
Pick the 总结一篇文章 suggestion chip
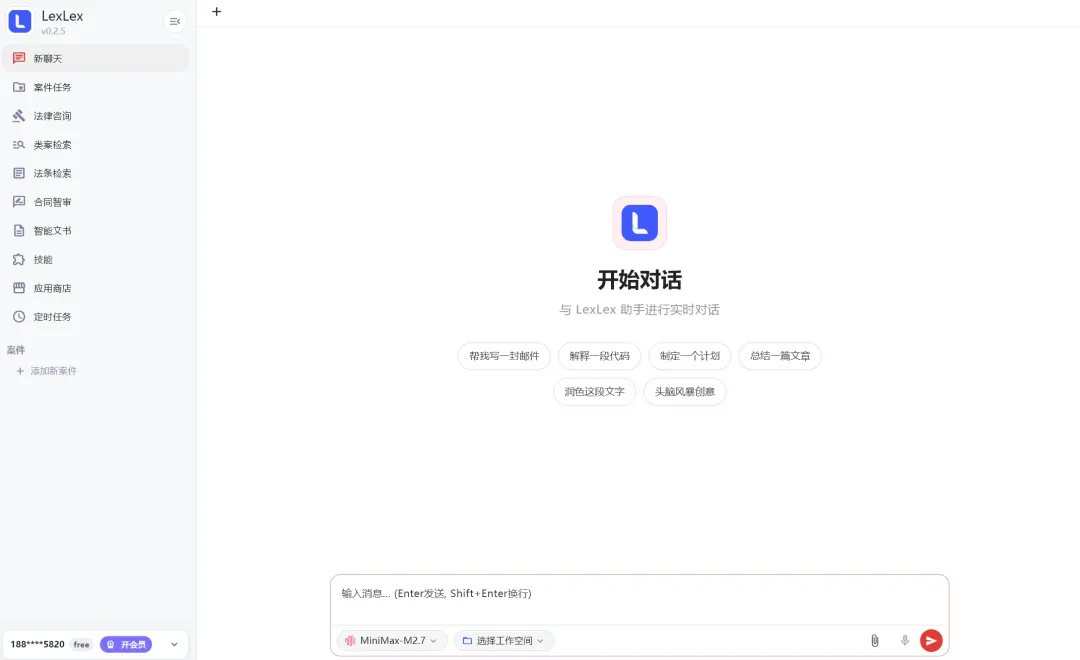pos(780,356)
